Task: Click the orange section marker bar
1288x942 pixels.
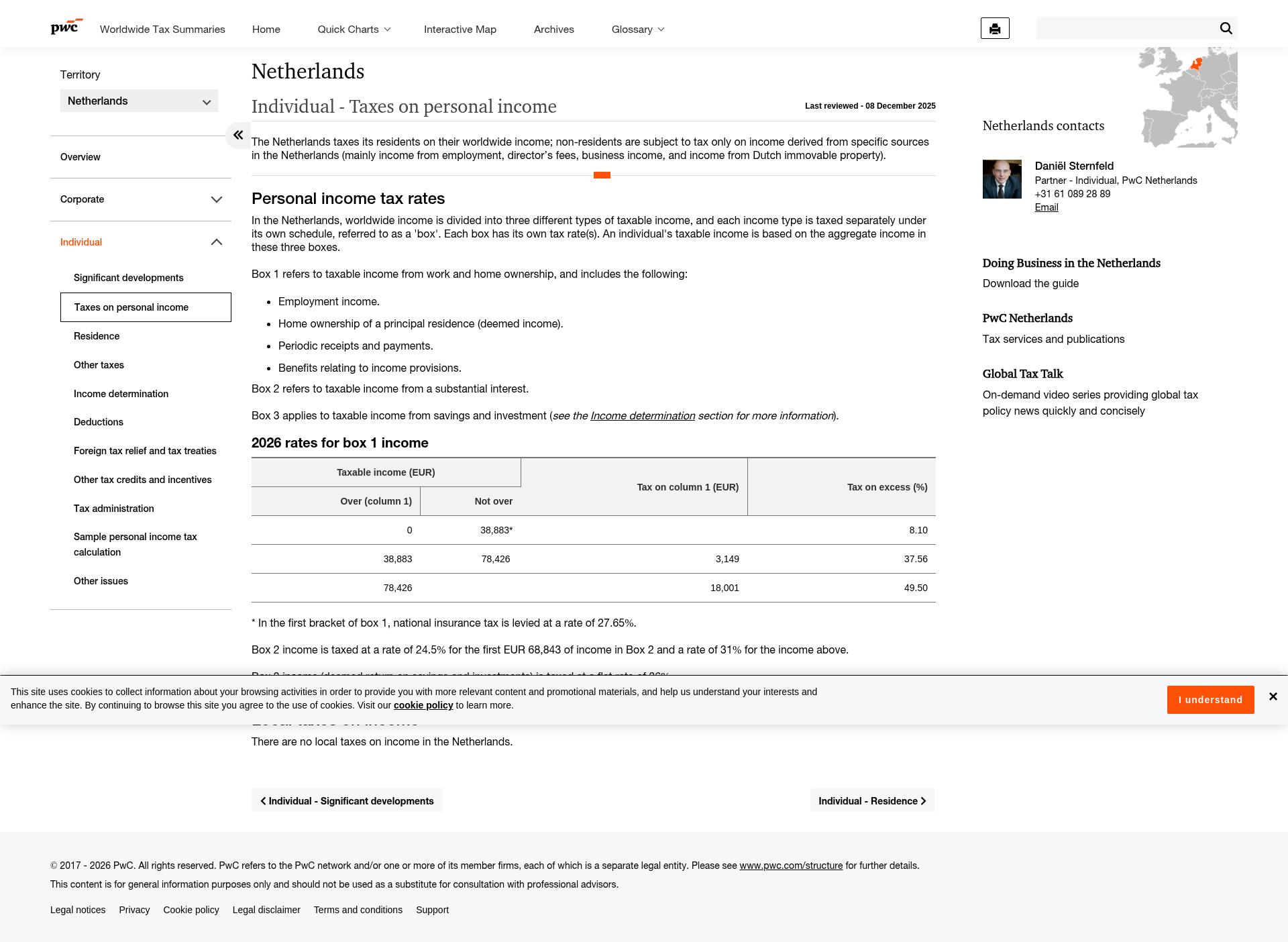Action: point(602,175)
